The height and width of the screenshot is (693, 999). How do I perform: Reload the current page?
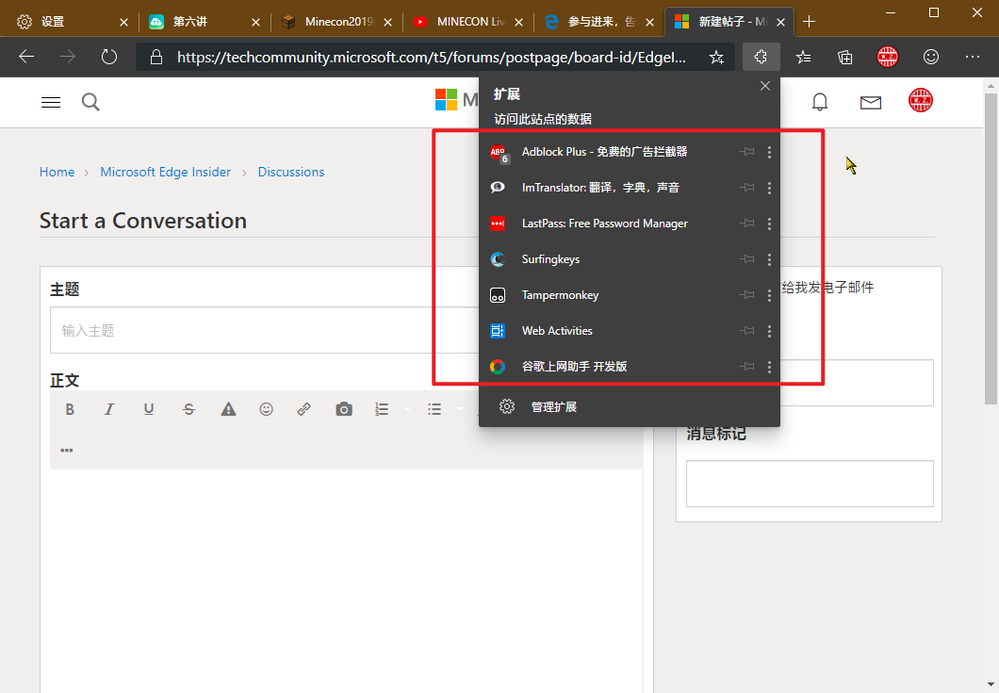[x=110, y=57]
